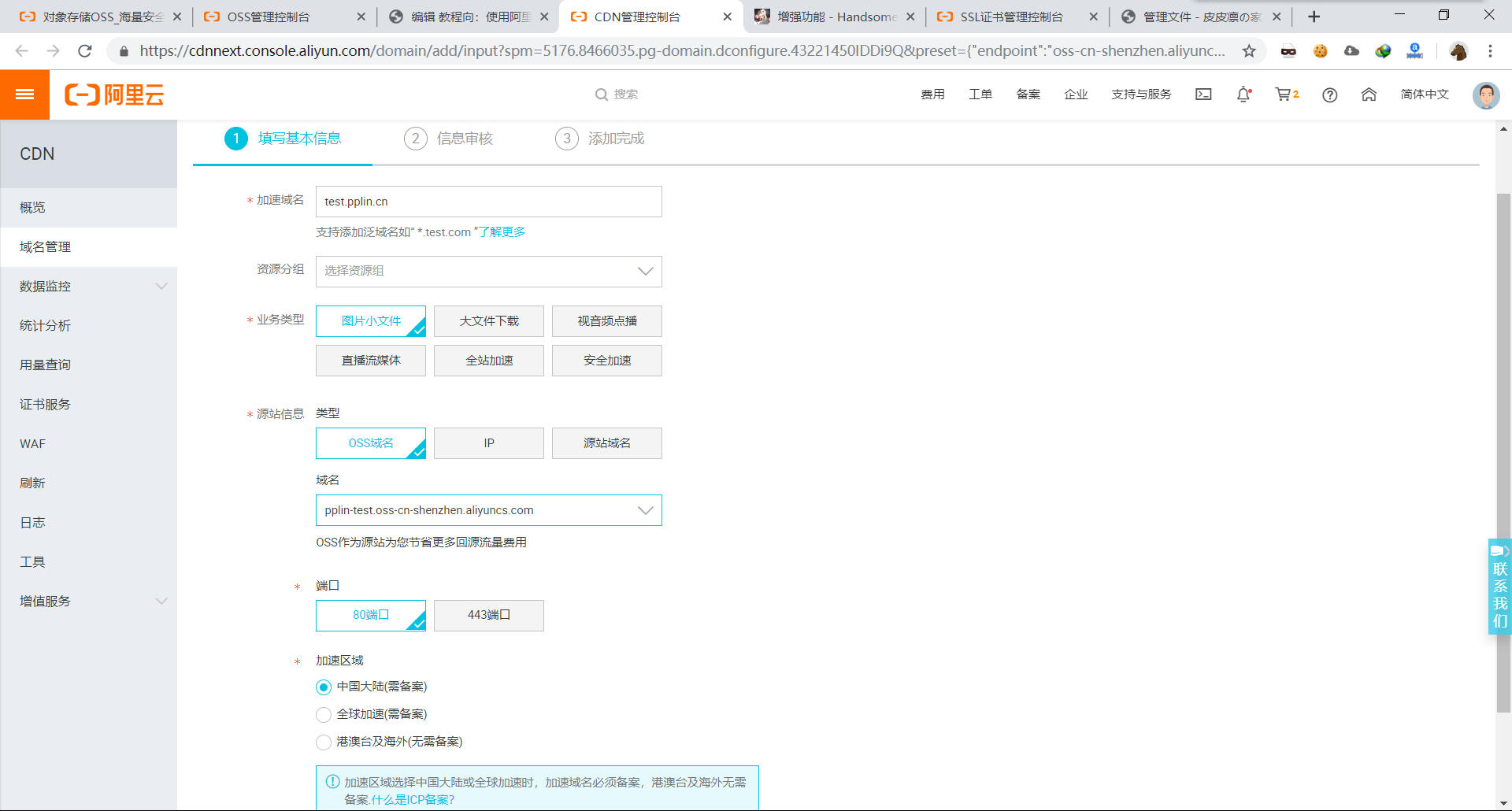Open the hamburger navigation menu
The height and width of the screenshot is (811, 1512).
point(24,94)
